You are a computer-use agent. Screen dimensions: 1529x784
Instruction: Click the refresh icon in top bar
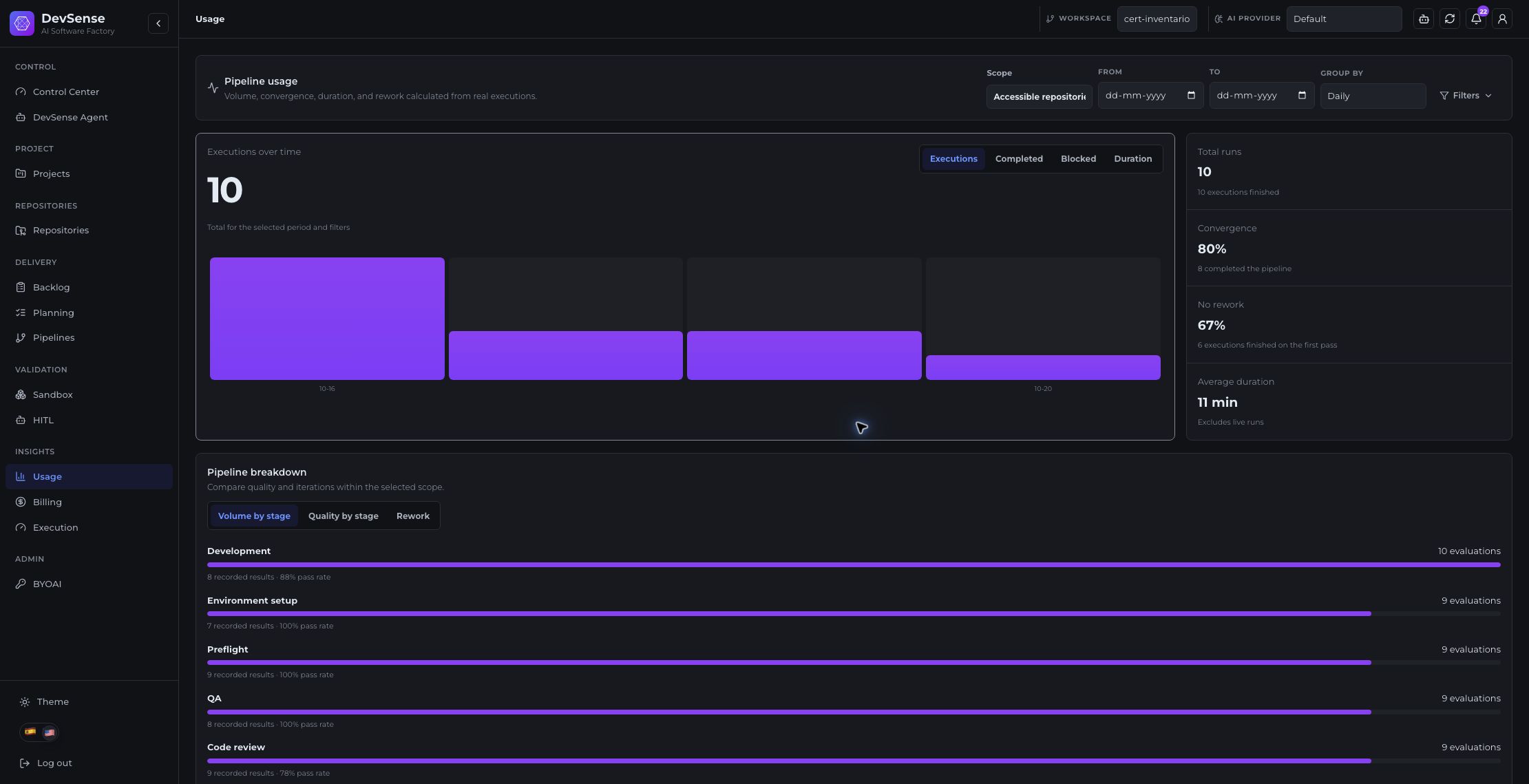1450,19
